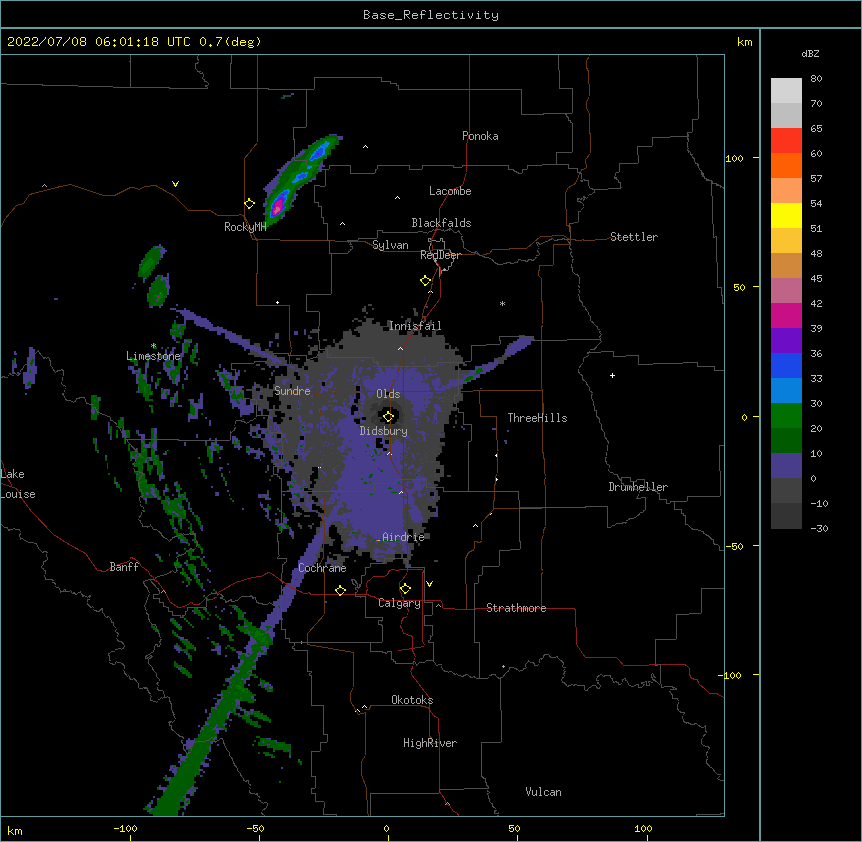Viewport: 862px width, 842px height.
Task: Click the Lake Louise label at the left edge
Action: click(18, 484)
